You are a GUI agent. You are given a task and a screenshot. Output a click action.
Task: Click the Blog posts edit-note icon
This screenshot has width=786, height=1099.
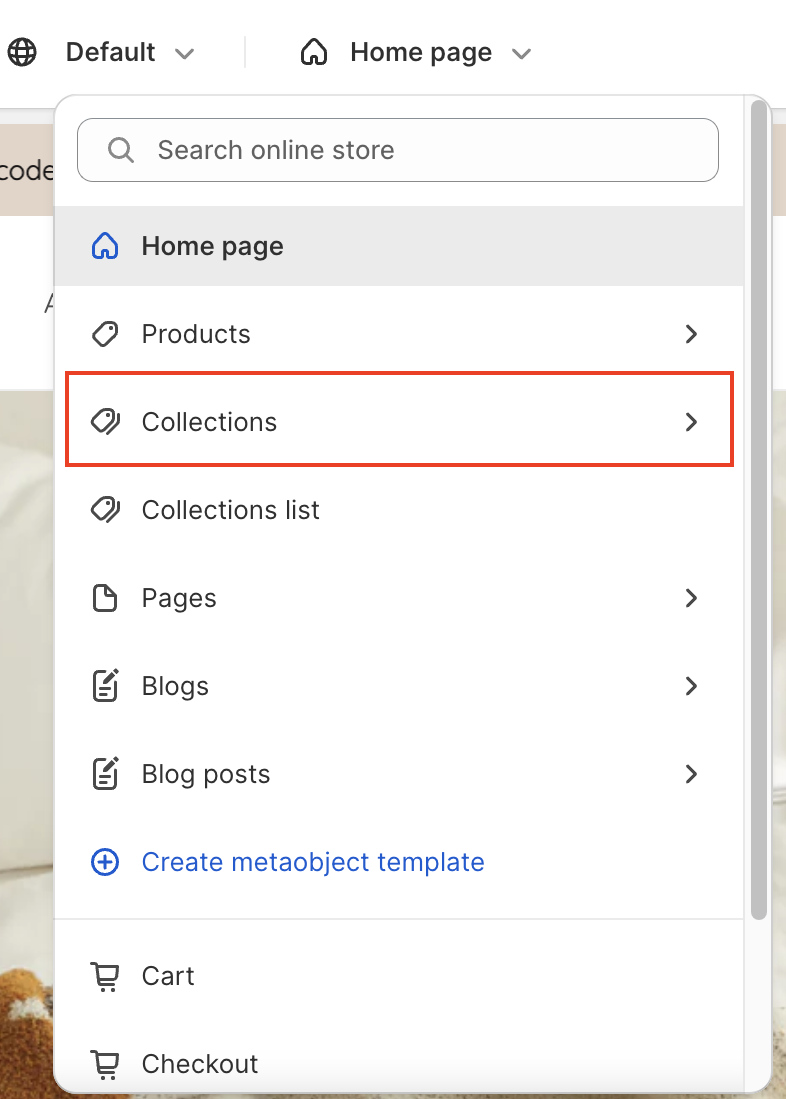pos(105,773)
